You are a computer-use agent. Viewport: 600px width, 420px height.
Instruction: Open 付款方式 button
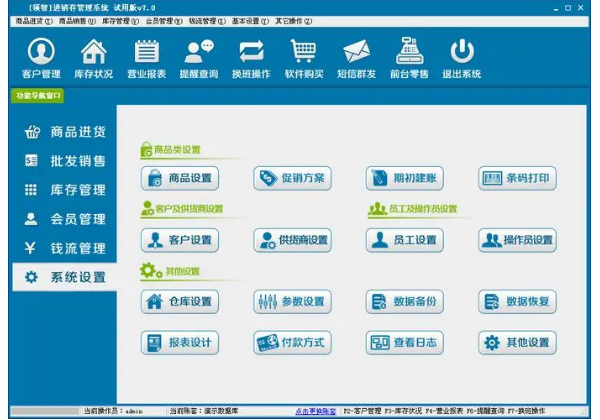tap(292, 343)
